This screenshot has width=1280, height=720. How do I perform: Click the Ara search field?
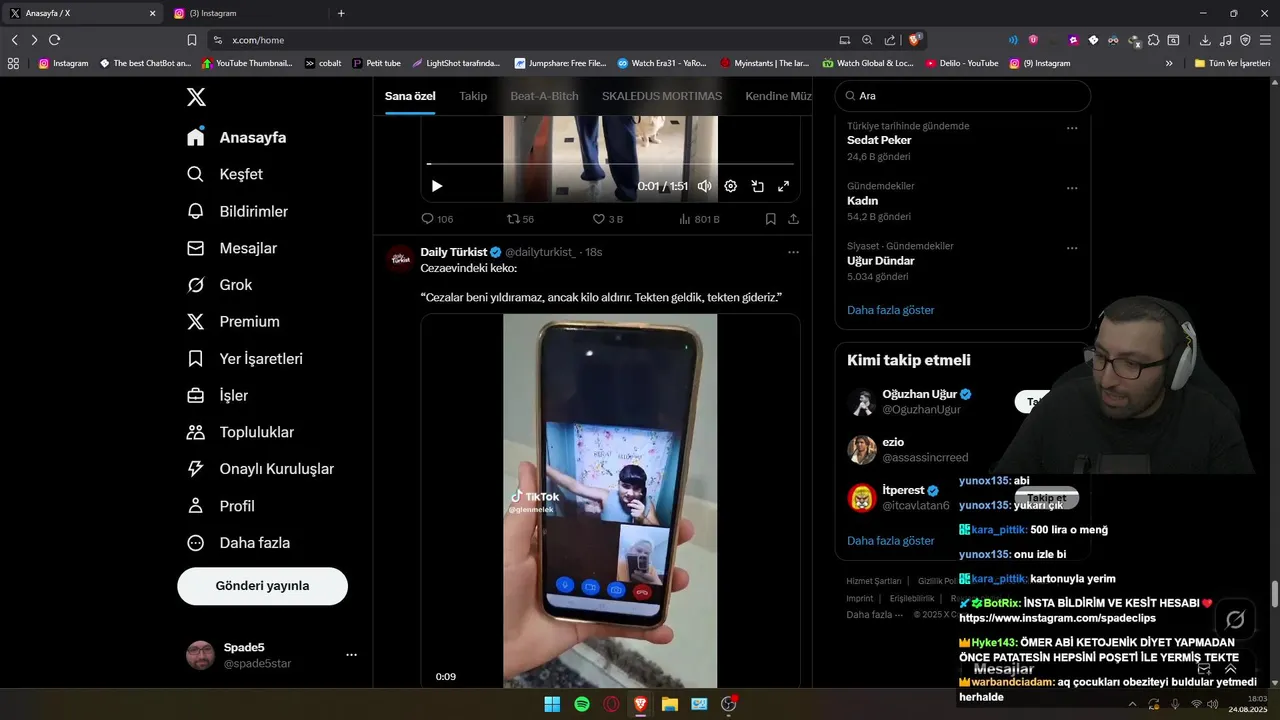[963, 96]
